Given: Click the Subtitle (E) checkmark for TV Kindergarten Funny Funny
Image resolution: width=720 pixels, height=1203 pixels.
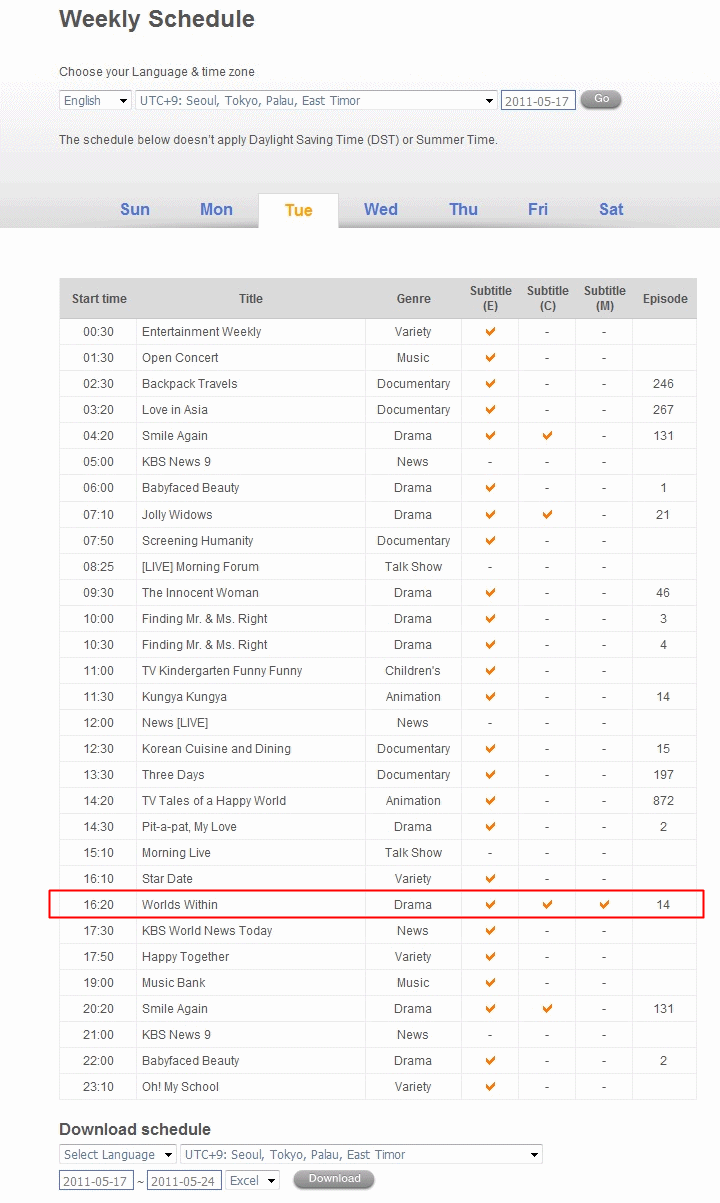Looking at the screenshot, I should coord(490,670).
